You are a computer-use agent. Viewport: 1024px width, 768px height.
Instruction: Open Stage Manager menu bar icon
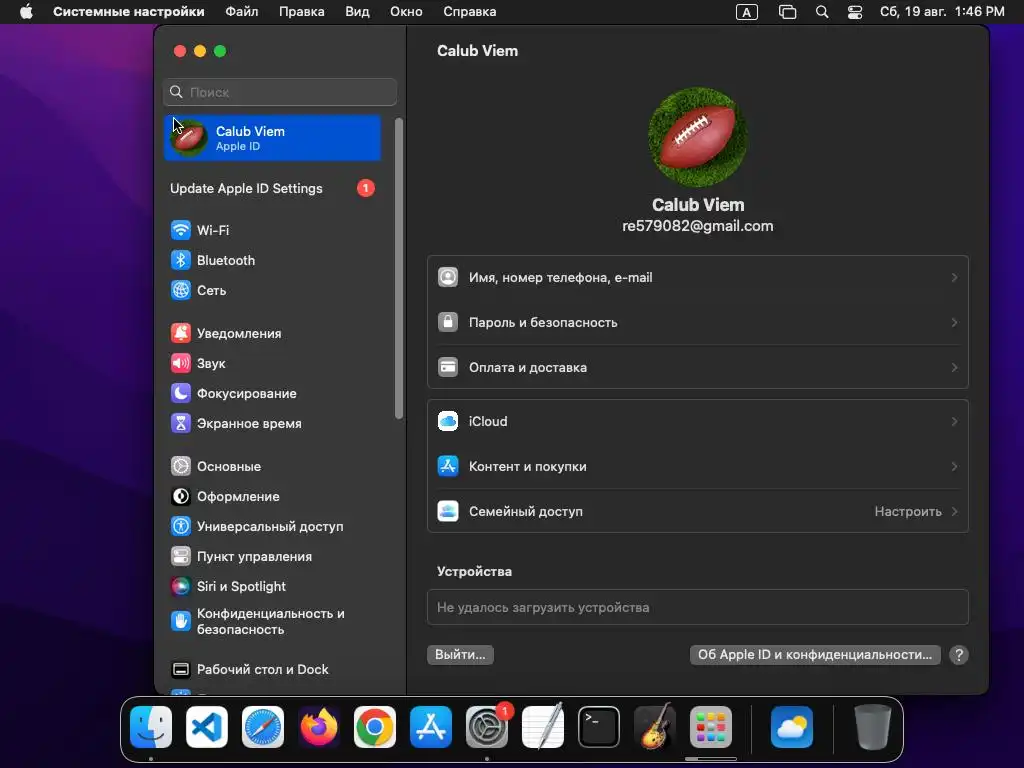pyautogui.click(x=788, y=12)
